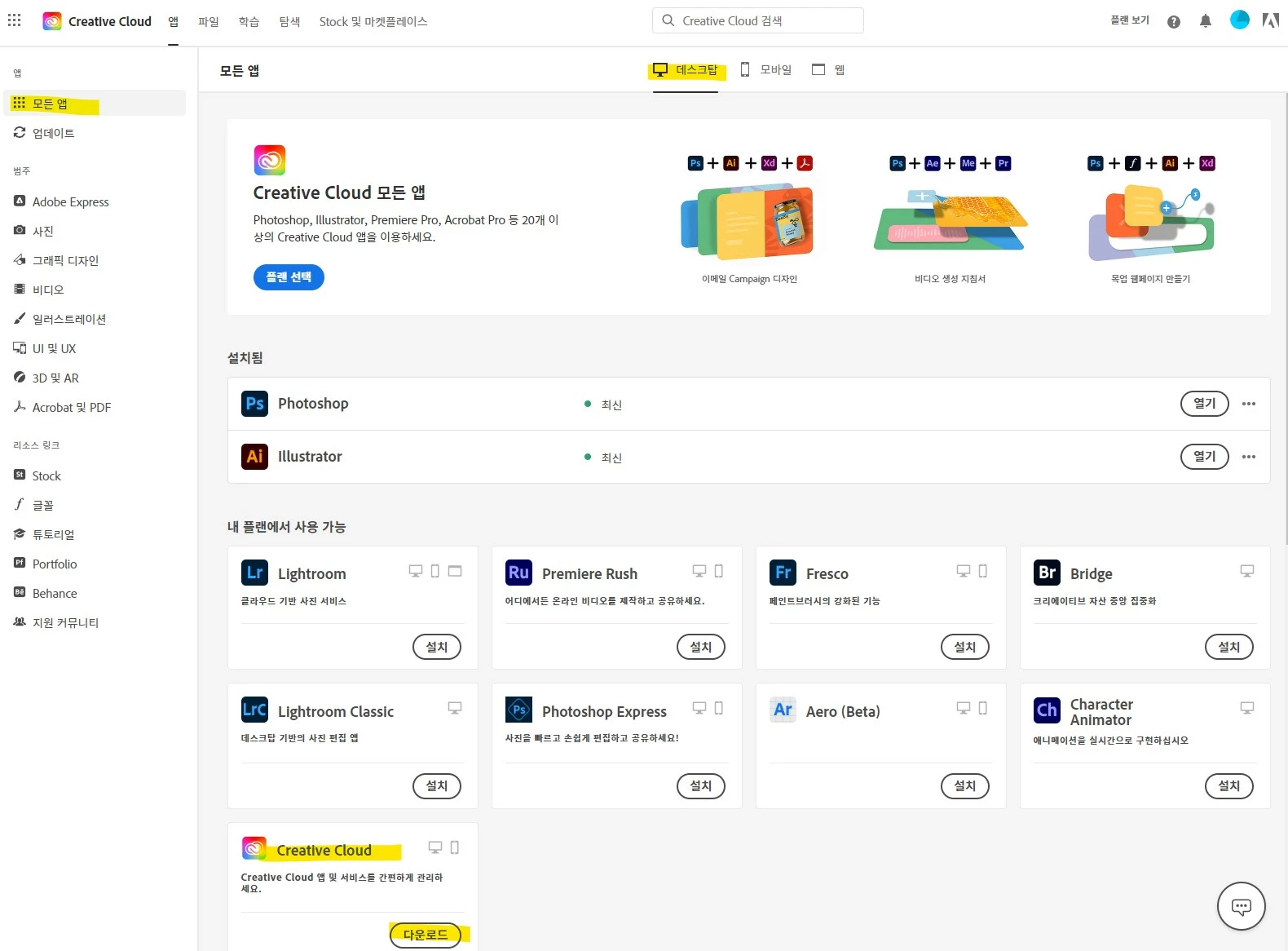Open 이메일 Campaign 디자인 thumbnail
1288x951 pixels.
click(748, 223)
